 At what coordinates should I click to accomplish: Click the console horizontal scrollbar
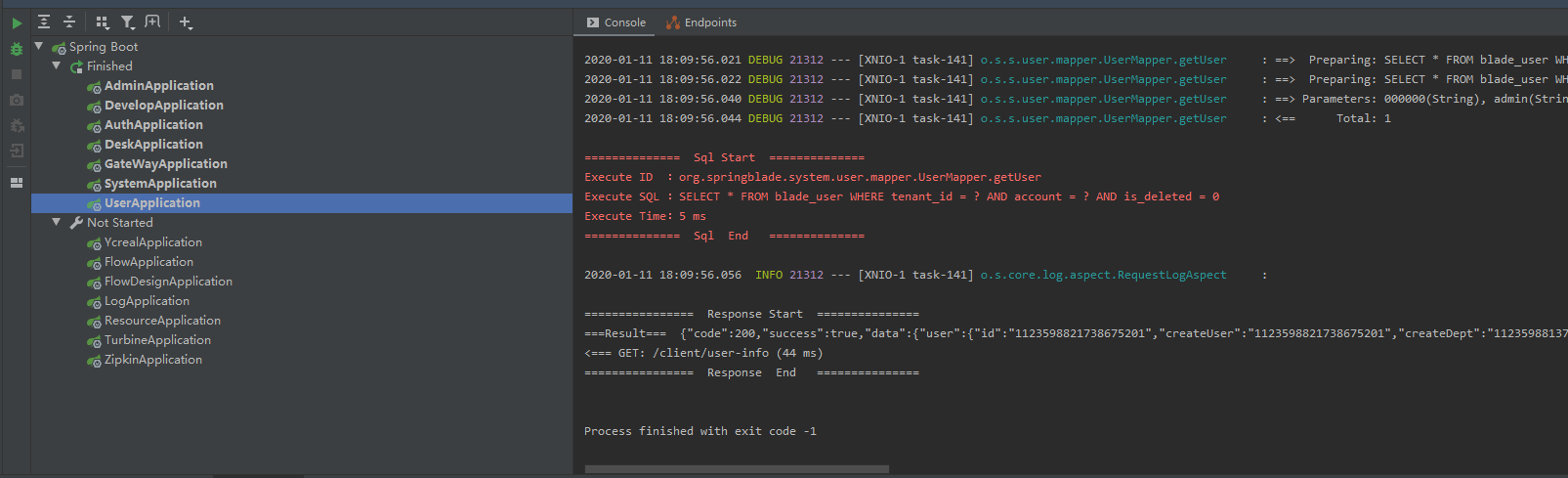[737, 469]
